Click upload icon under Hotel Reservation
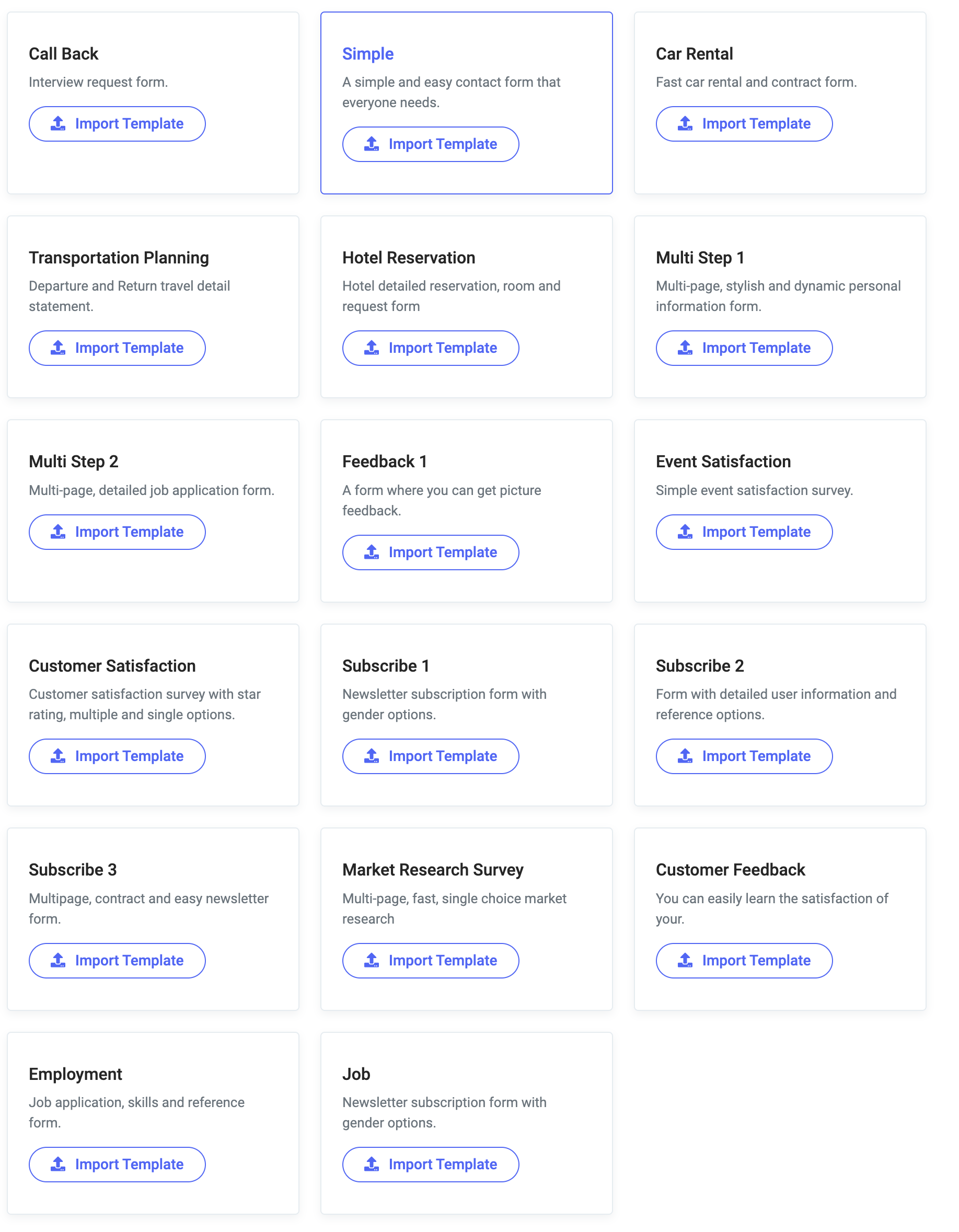Image resolution: width=959 pixels, height=1232 pixels. pos(372,348)
